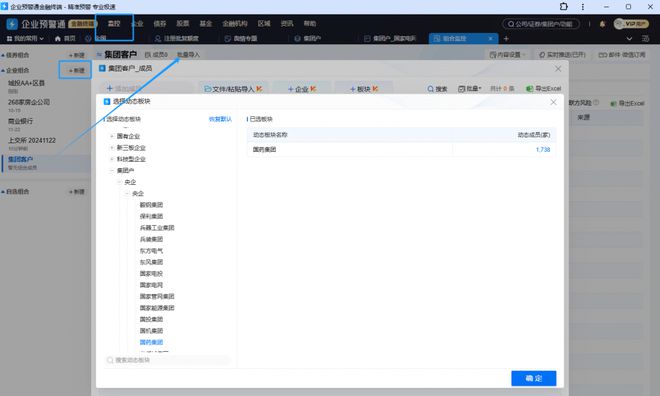The height and width of the screenshot is (396, 660).
Task: Add a new tab with the plus icon
Action: coord(506,38)
